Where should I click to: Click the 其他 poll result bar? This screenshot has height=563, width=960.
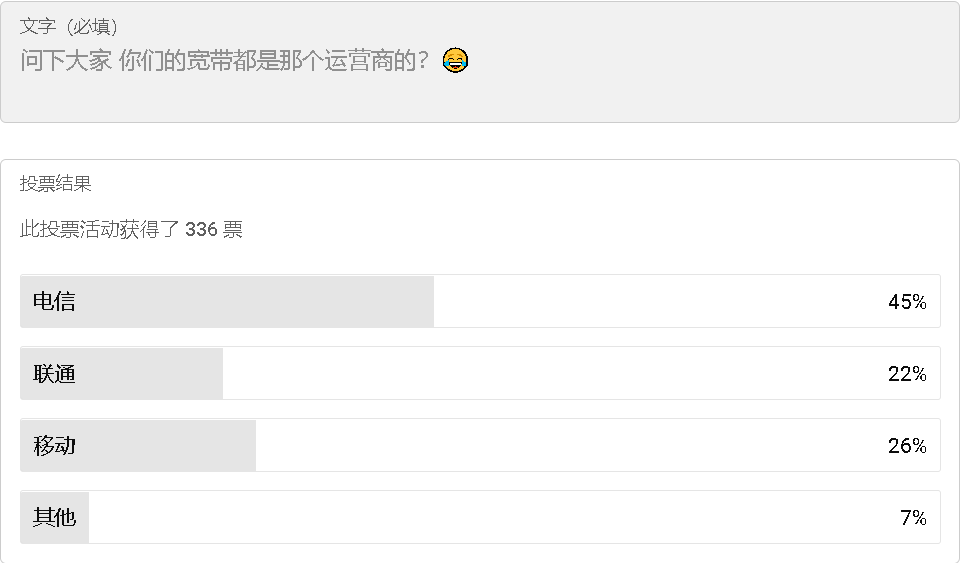(480, 517)
